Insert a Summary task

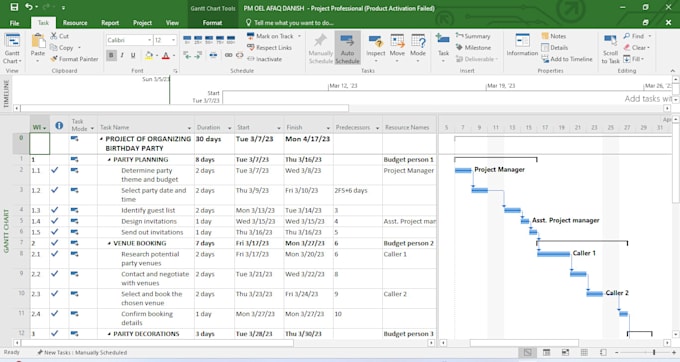point(473,36)
